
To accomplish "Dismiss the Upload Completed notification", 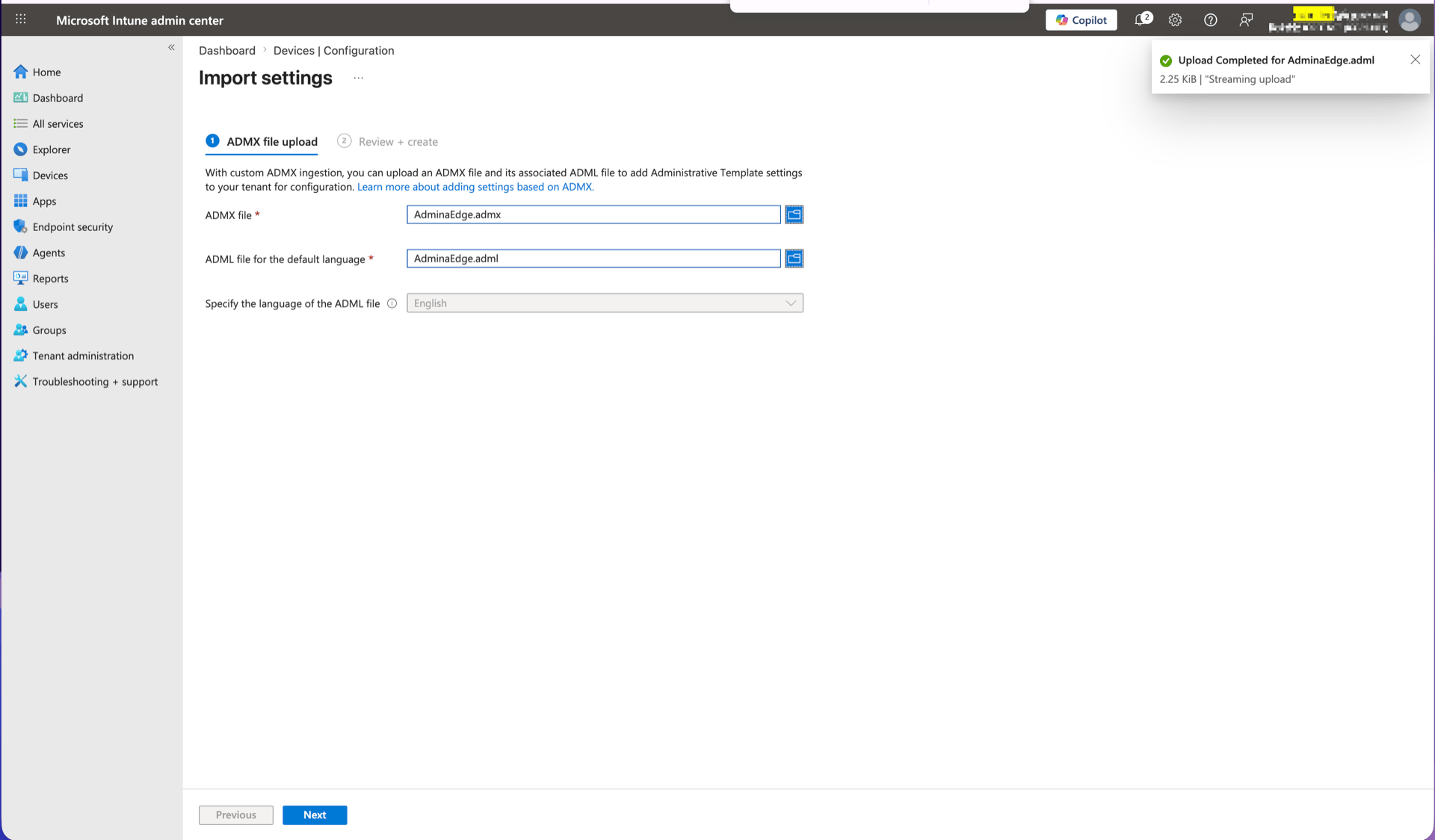I will (x=1415, y=60).
